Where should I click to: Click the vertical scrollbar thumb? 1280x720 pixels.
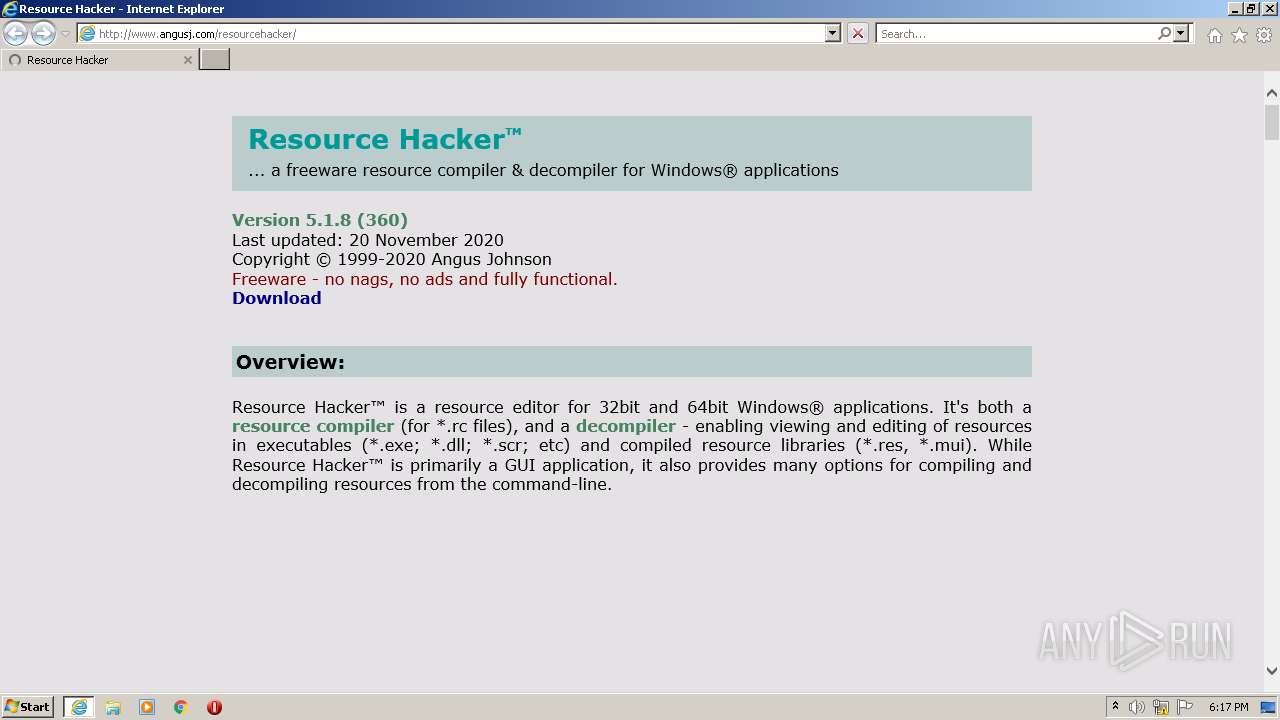1272,122
